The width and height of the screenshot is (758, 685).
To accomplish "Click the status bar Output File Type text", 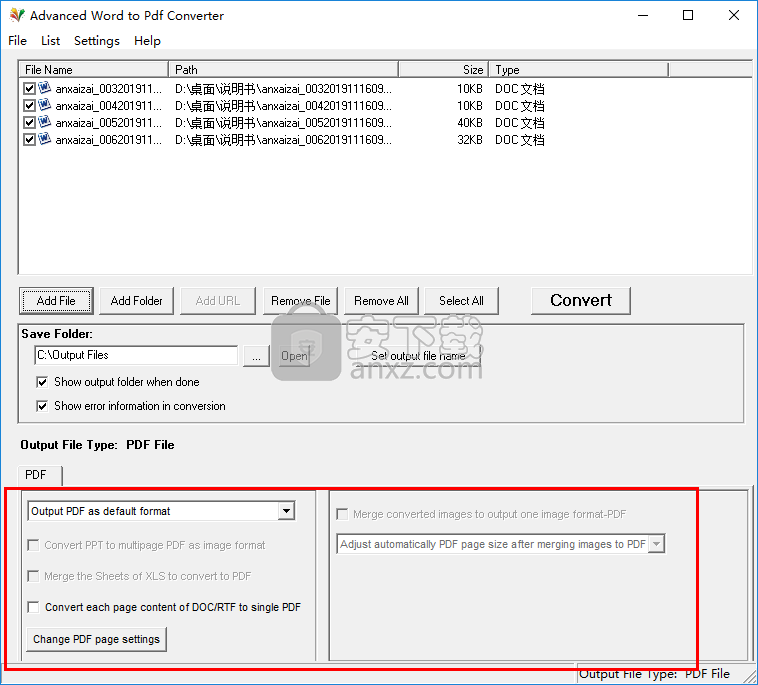I will 654,673.
